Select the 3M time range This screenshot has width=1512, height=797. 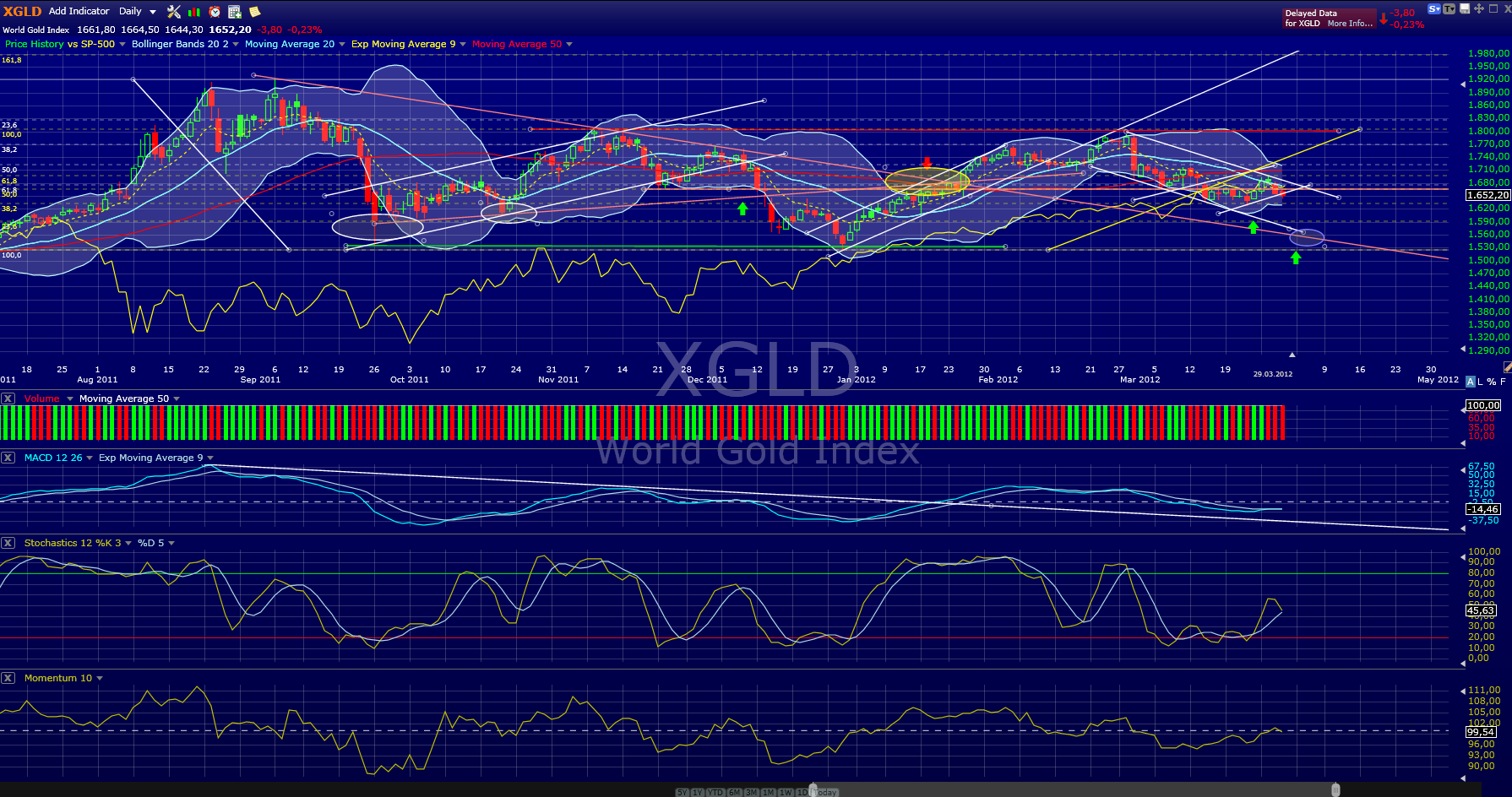pyautogui.click(x=751, y=792)
